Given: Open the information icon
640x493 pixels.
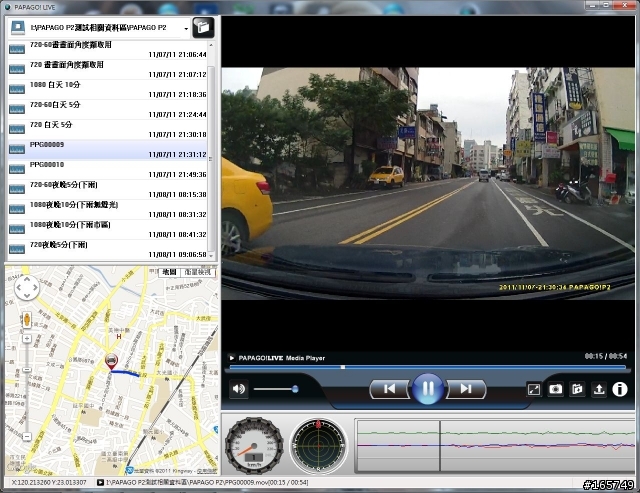Looking at the screenshot, I should (620, 389).
